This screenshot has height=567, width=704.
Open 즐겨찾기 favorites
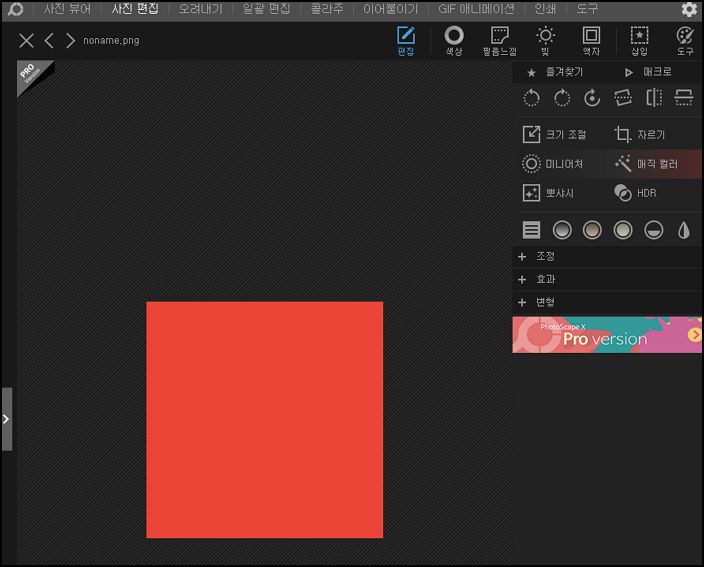(x=555, y=72)
